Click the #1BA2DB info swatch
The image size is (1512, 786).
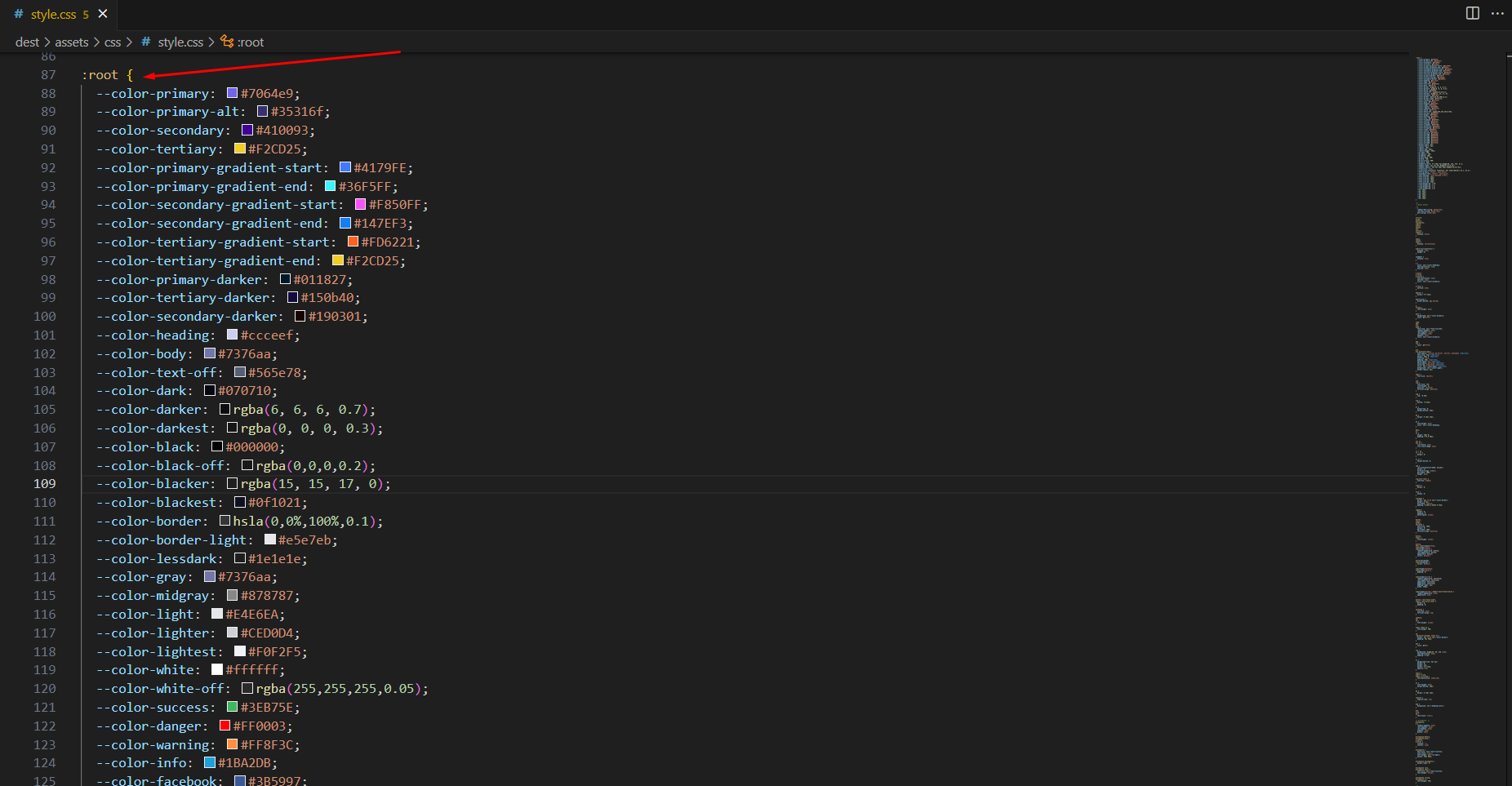[x=210, y=762]
